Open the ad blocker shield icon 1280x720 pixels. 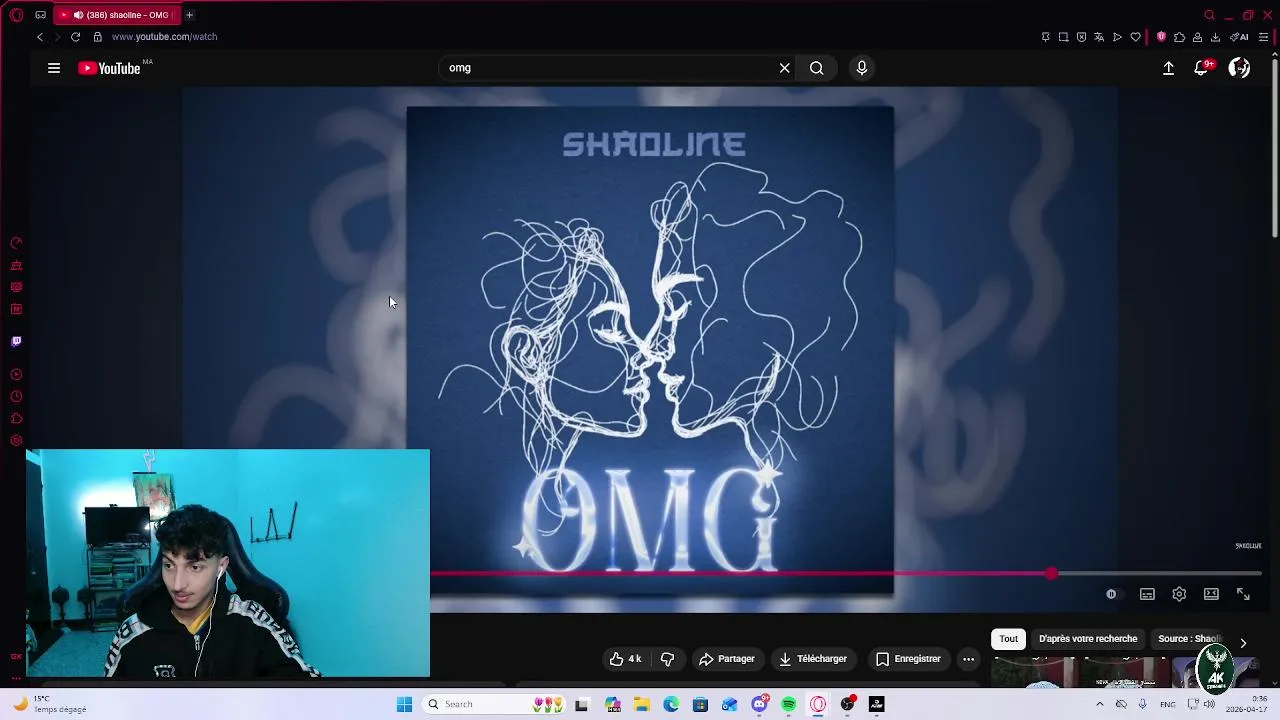click(1082, 37)
